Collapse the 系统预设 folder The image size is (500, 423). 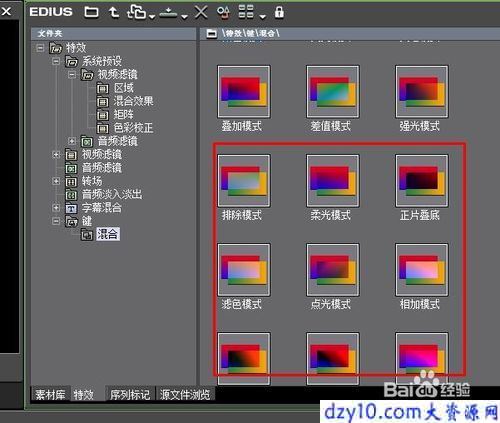(56, 61)
